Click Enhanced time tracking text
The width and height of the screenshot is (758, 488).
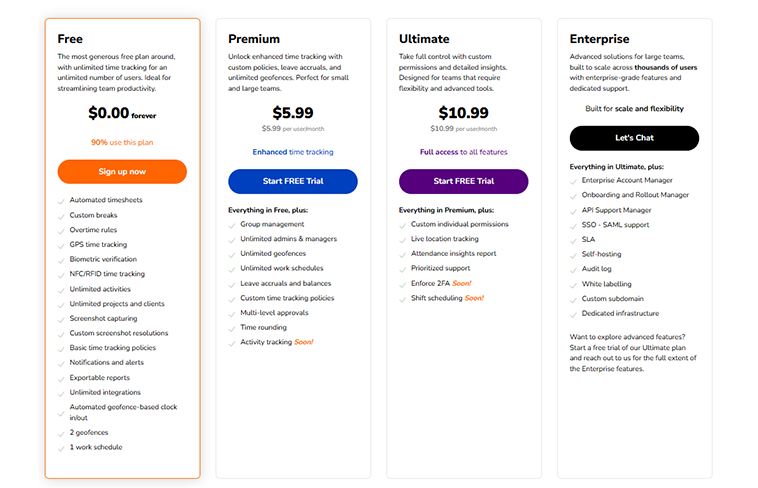coord(293,152)
